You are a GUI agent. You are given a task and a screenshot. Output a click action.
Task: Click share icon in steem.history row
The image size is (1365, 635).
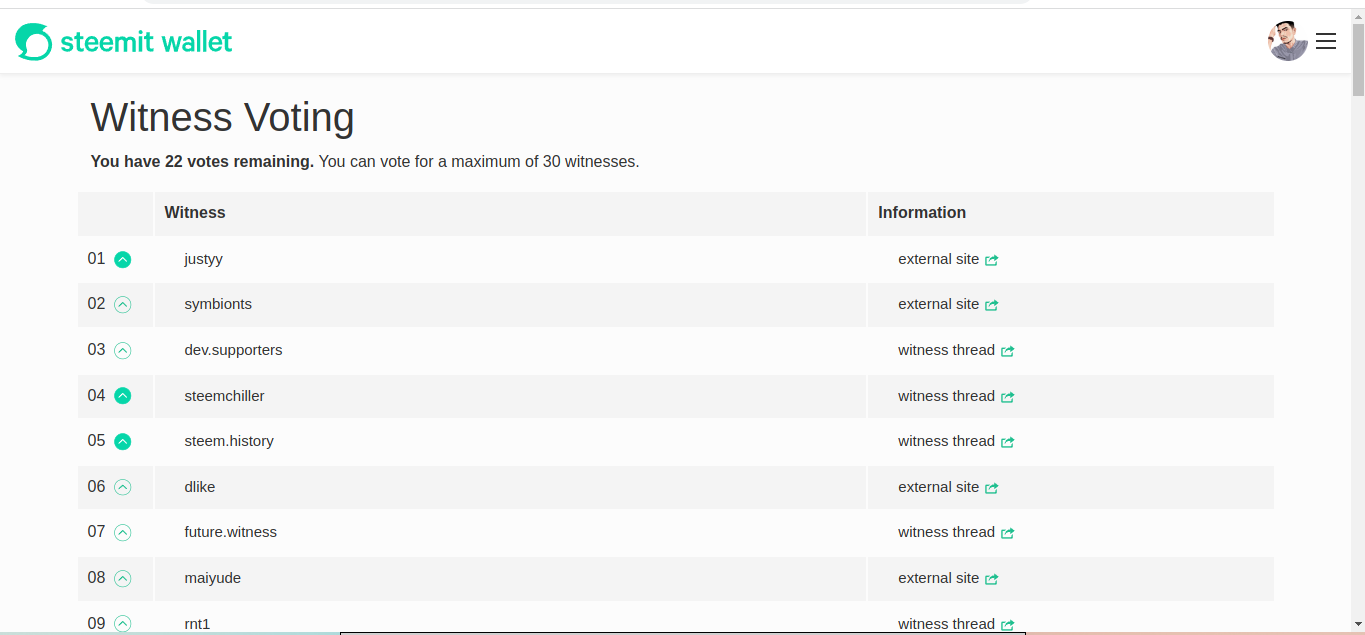pyautogui.click(x=1008, y=442)
